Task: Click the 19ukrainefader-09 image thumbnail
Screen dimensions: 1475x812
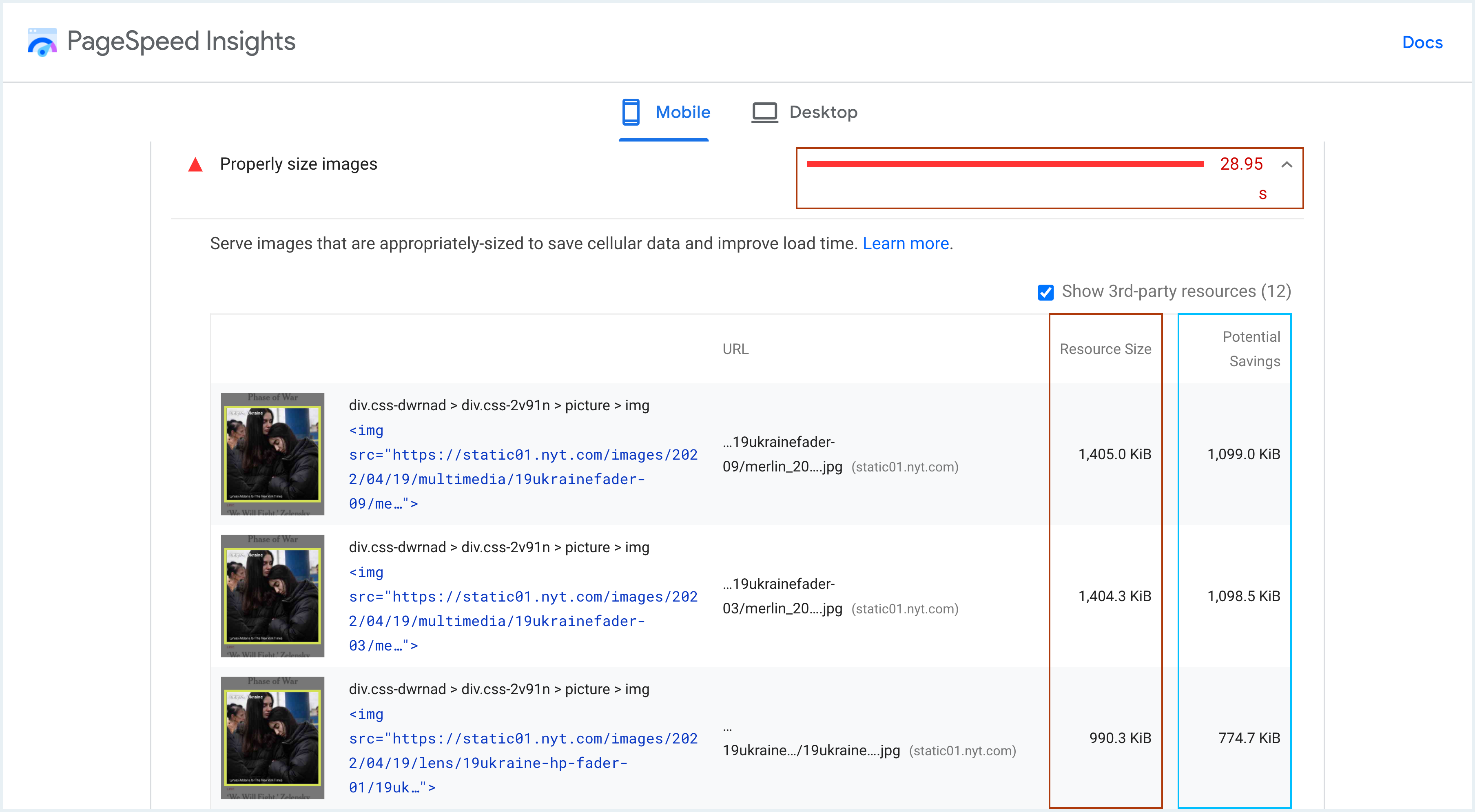Action: tap(272, 454)
